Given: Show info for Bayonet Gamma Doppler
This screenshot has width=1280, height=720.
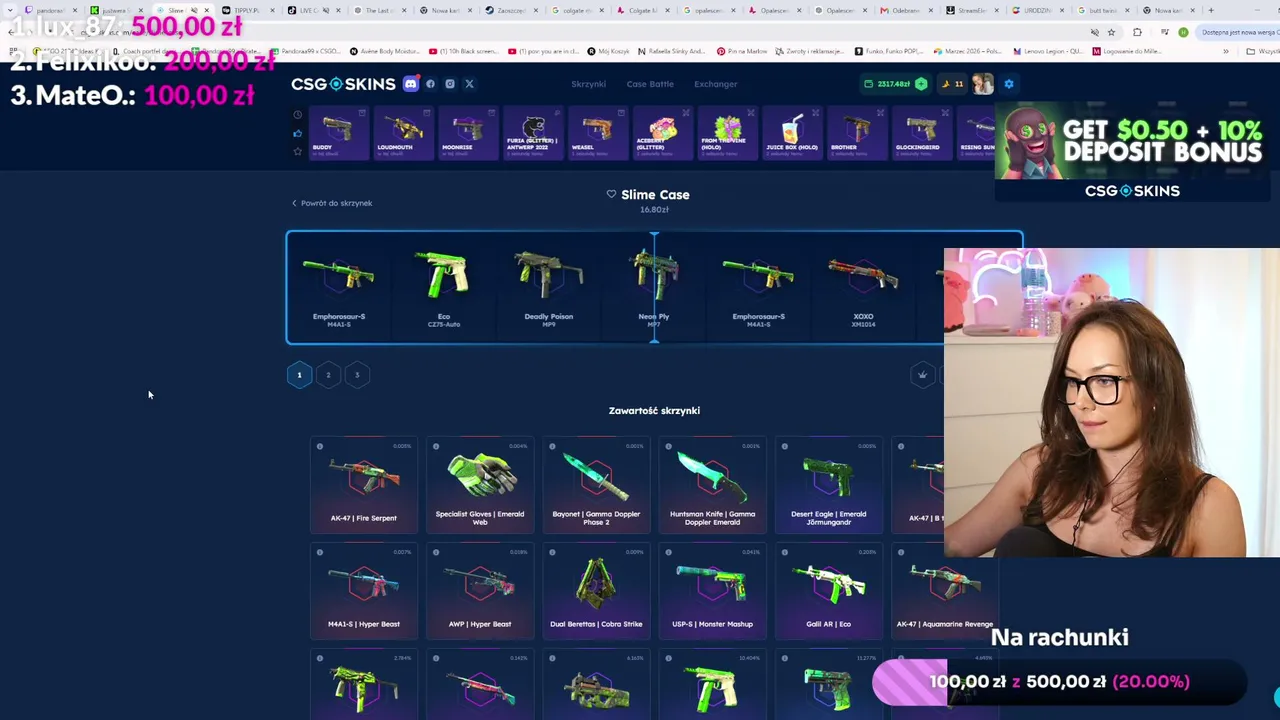Looking at the screenshot, I should pos(552,446).
